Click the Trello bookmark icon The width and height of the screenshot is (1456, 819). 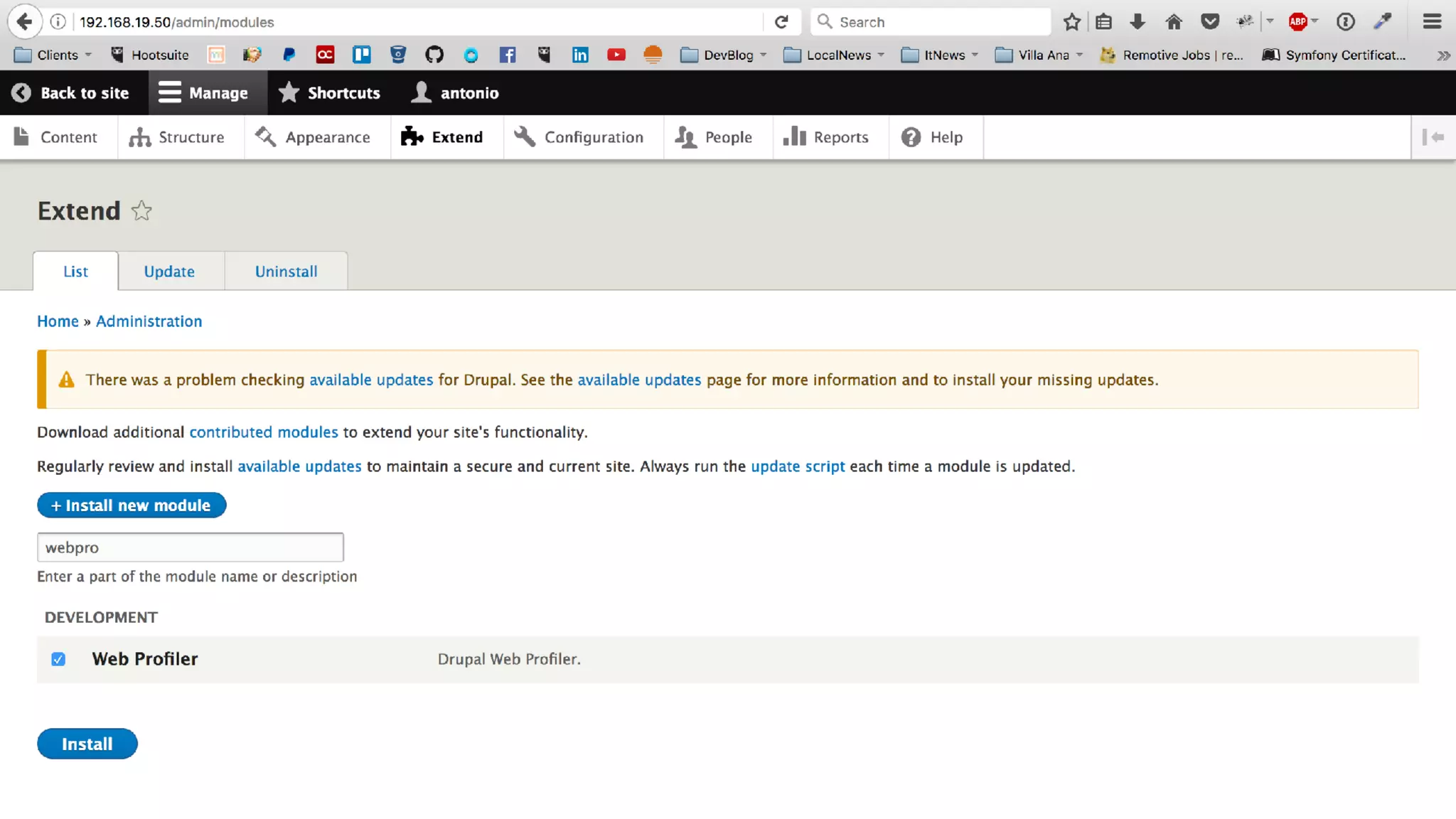[x=361, y=55]
